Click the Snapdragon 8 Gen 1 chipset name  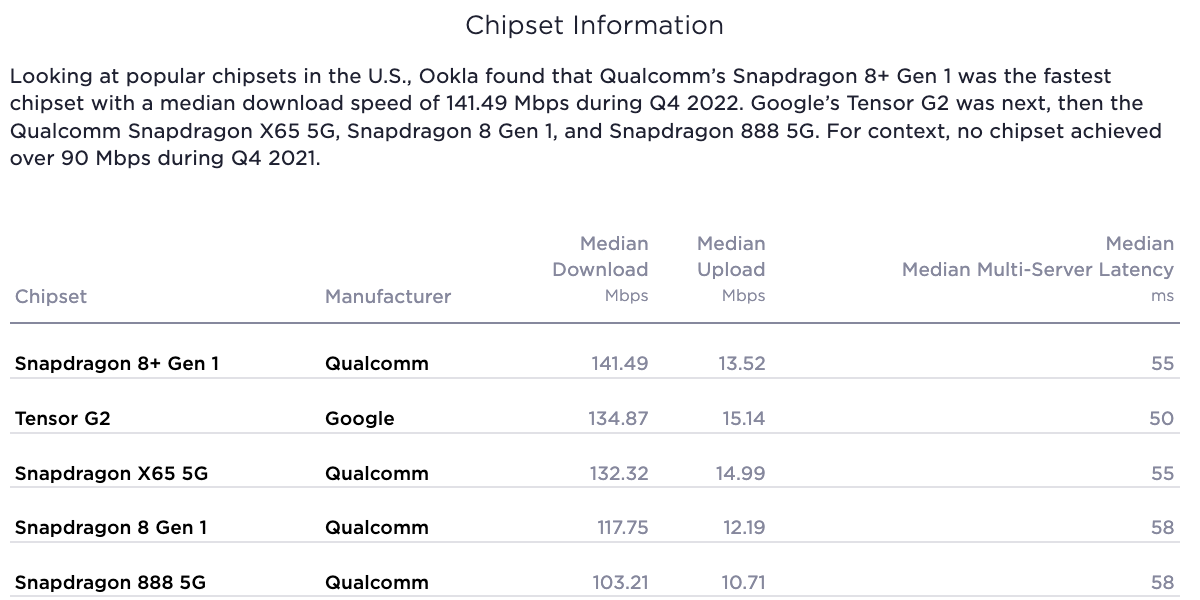(111, 527)
